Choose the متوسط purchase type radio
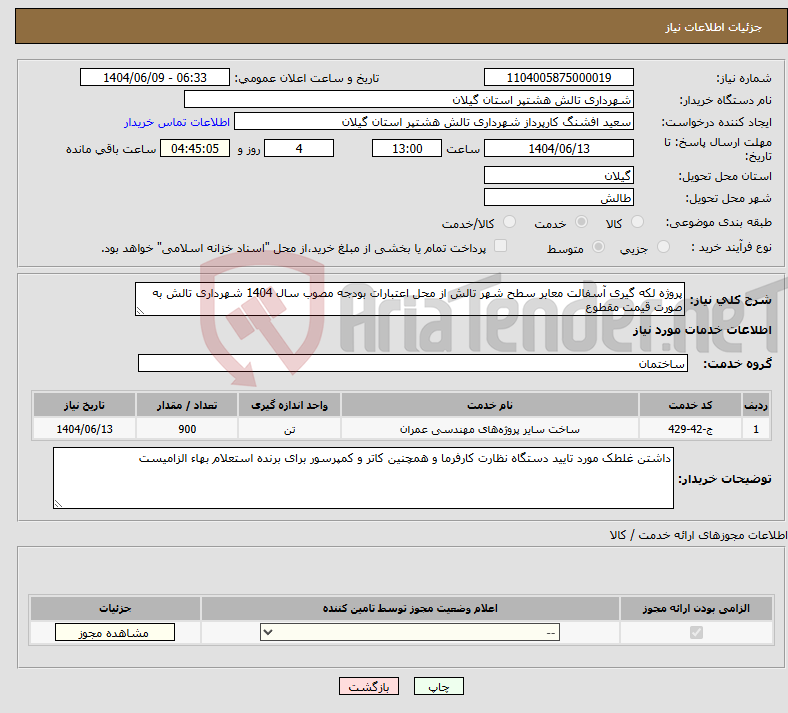Viewport: 788px width, 713px height. pos(599,247)
